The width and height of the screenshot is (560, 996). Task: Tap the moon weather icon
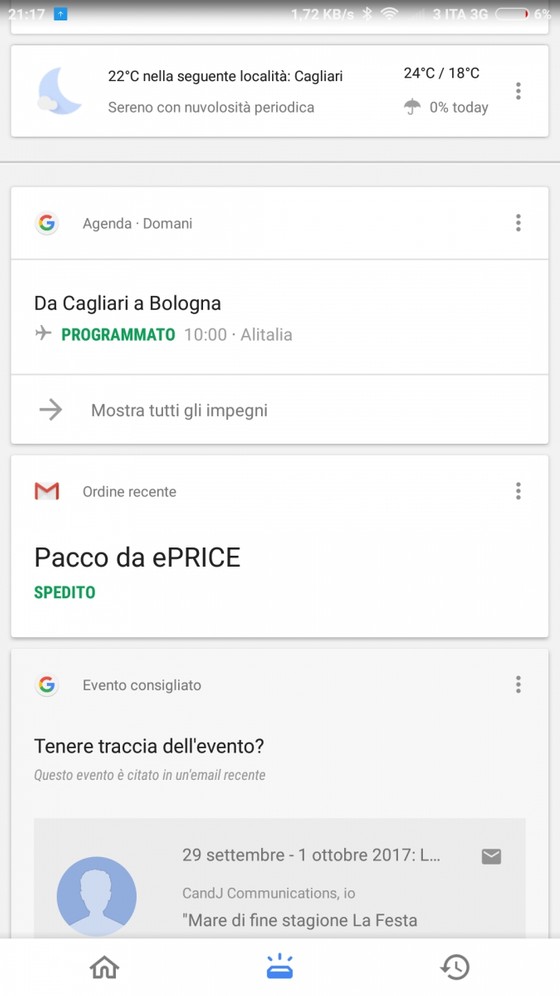(x=60, y=91)
